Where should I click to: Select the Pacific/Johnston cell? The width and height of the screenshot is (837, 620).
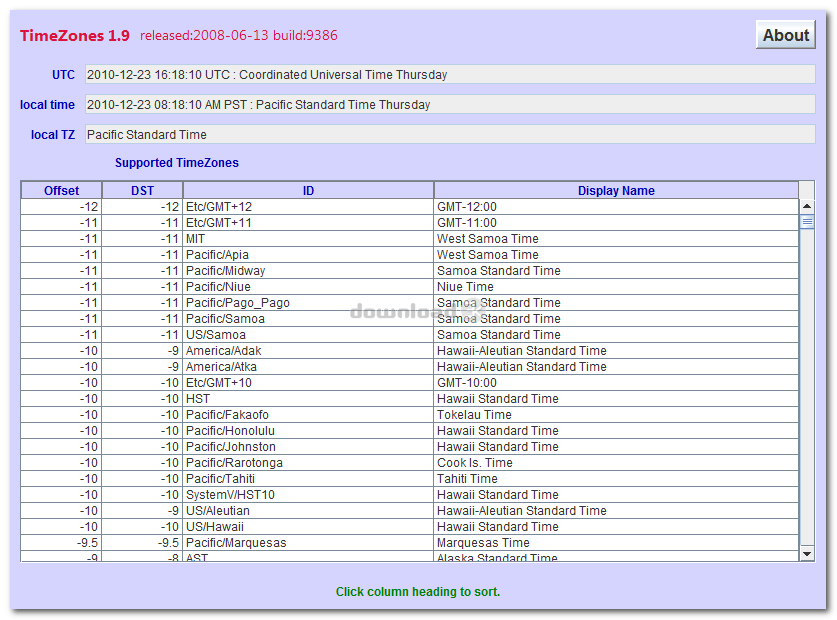pyautogui.click(x=308, y=447)
